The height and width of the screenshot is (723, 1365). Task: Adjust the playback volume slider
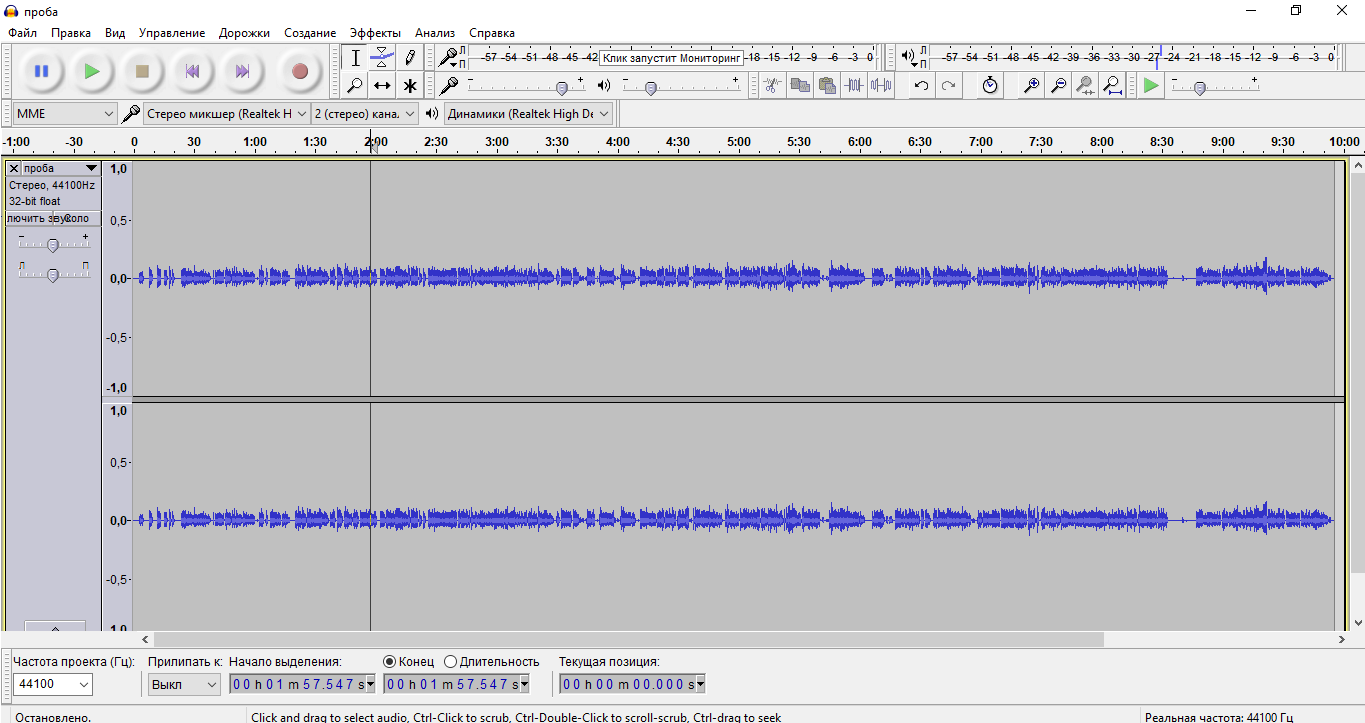pos(651,88)
